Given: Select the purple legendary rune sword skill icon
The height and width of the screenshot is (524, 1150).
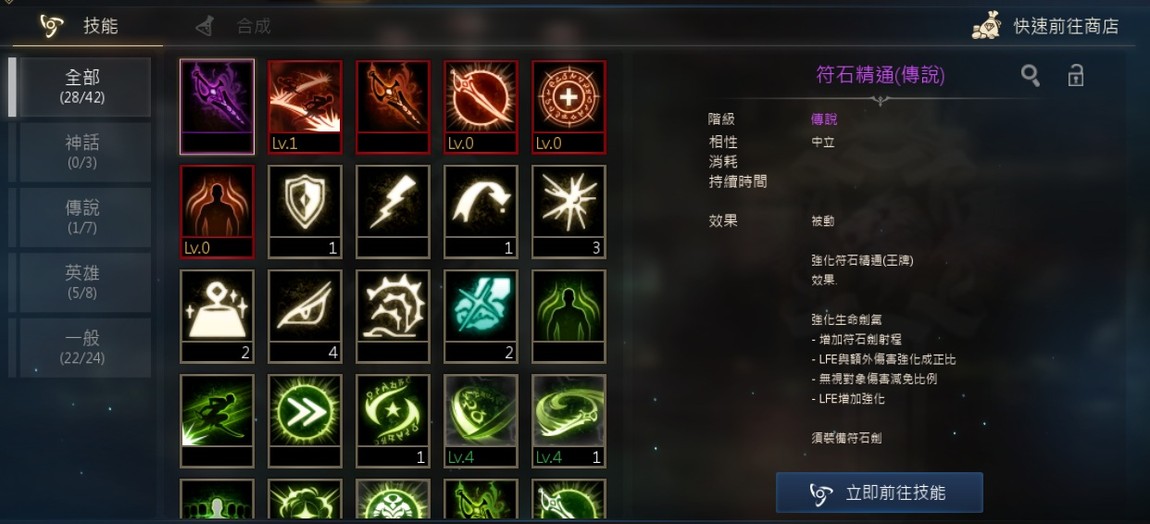Looking at the screenshot, I should pyautogui.click(x=217, y=107).
